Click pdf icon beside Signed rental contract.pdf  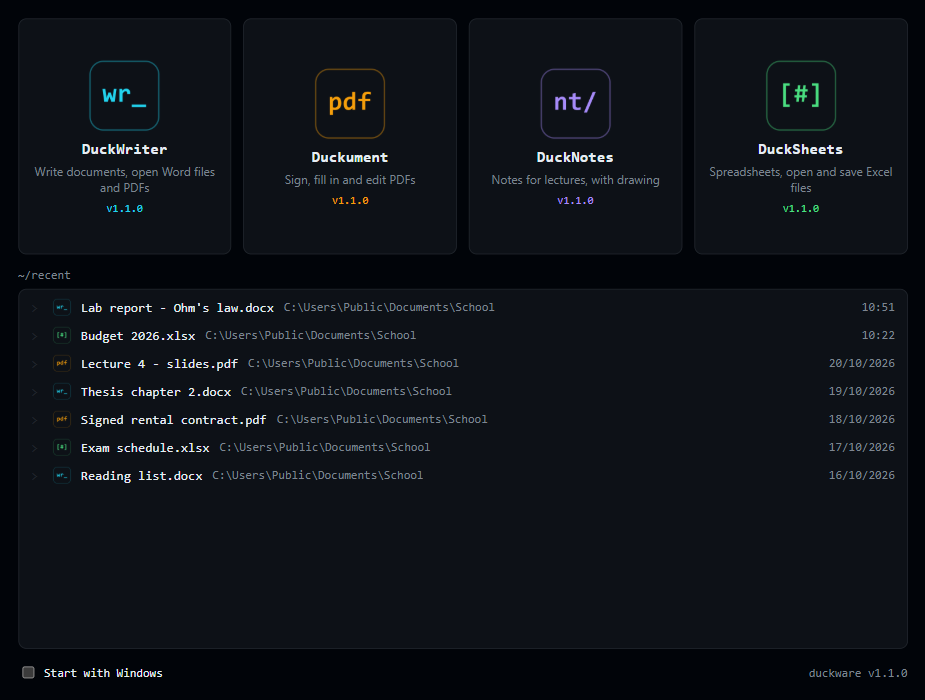pos(62,419)
